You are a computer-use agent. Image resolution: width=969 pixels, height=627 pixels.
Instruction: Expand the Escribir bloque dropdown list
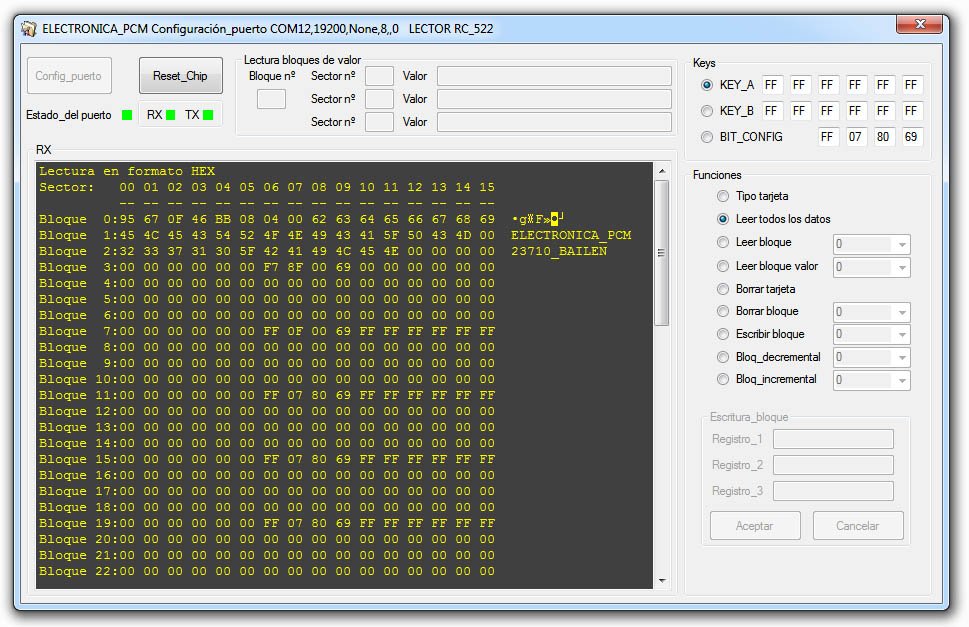pyautogui.click(x=902, y=335)
